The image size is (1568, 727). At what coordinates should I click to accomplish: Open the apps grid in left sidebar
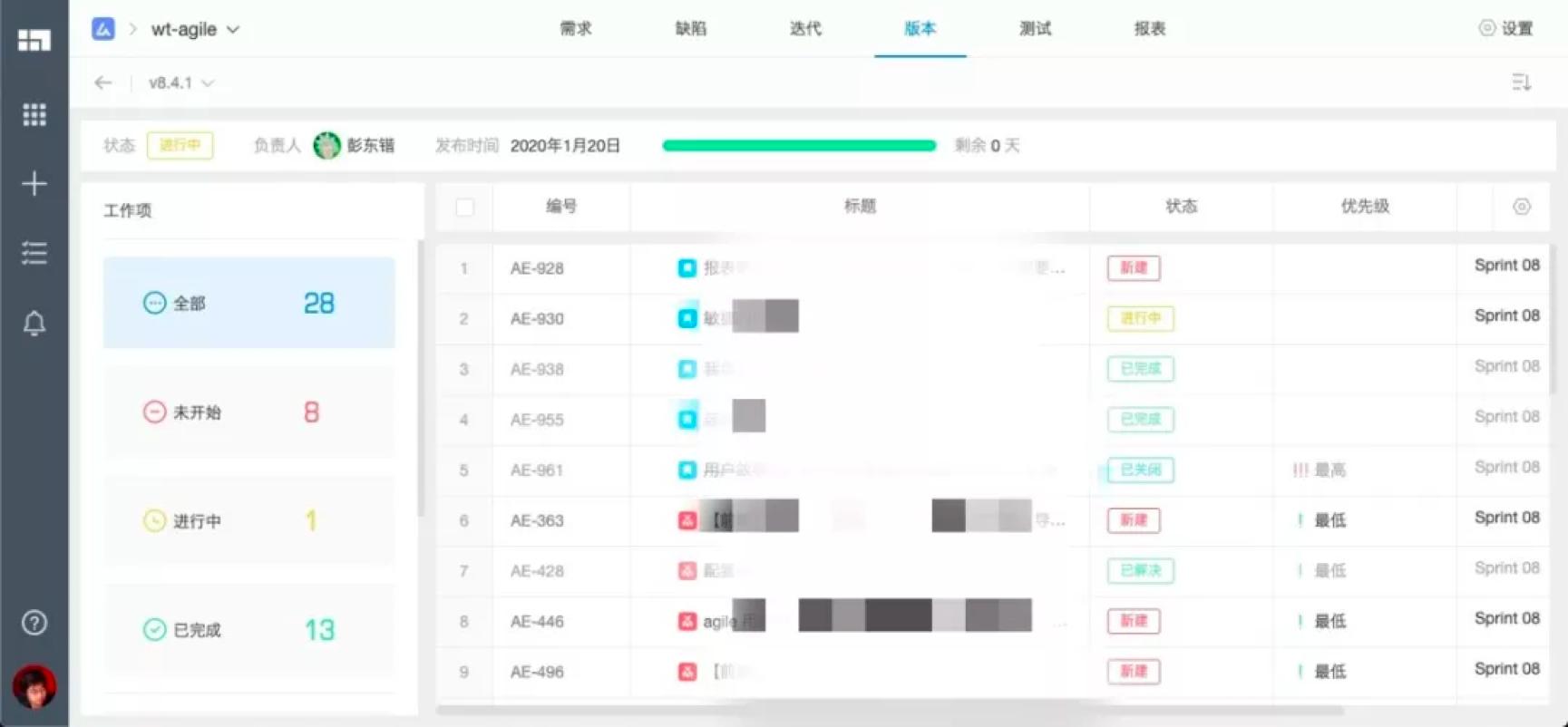pos(34,114)
